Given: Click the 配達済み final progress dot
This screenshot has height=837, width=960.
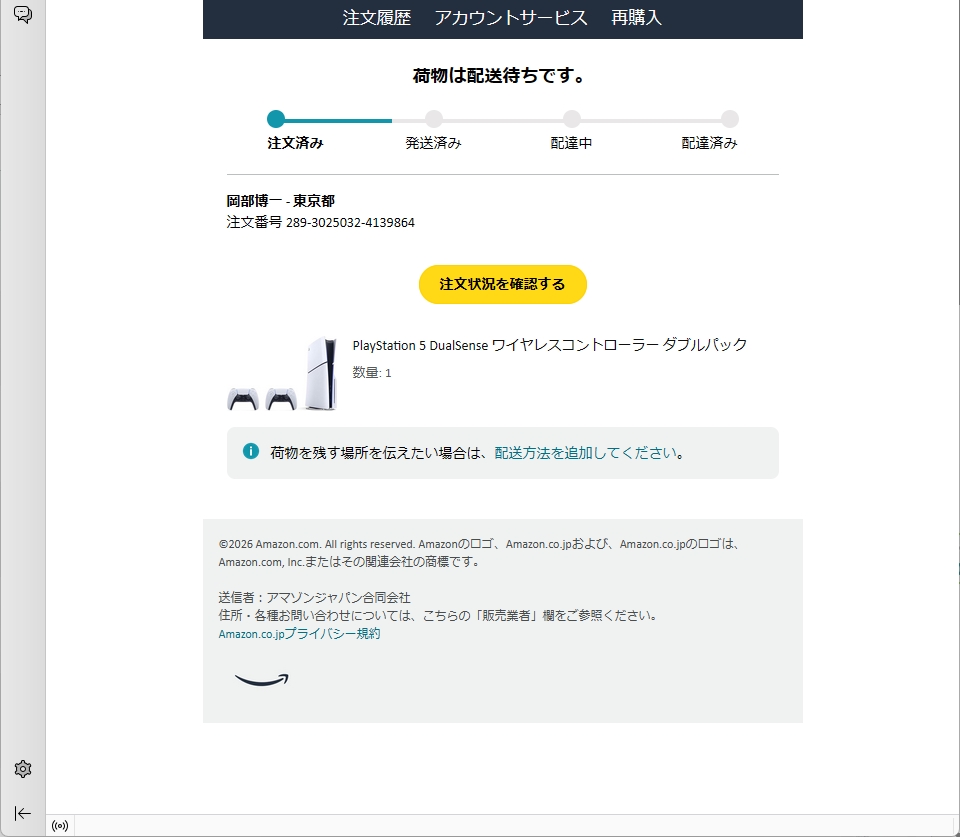Looking at the screenshot, I should coord(730,119).
